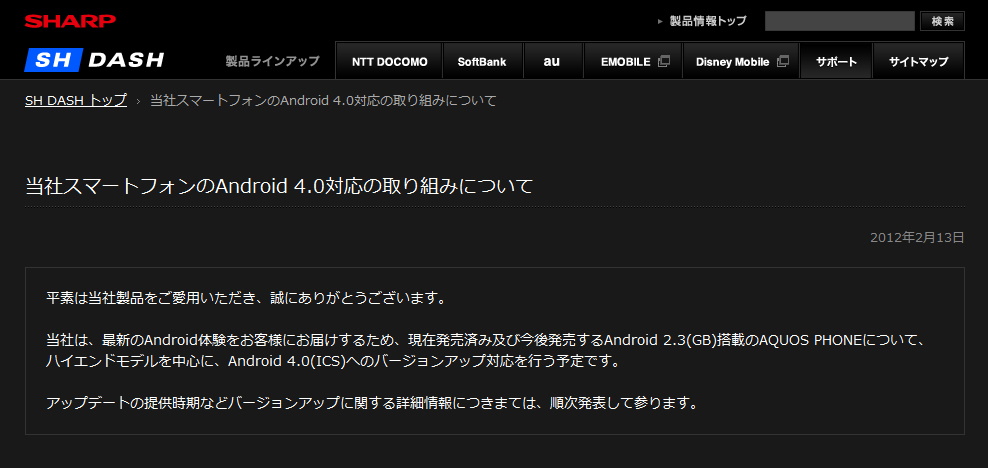The height and width of the screenshot is (468, 988).
Task: Click the paragraph starting 平素は当社製品を
Action: pos(246,298)
